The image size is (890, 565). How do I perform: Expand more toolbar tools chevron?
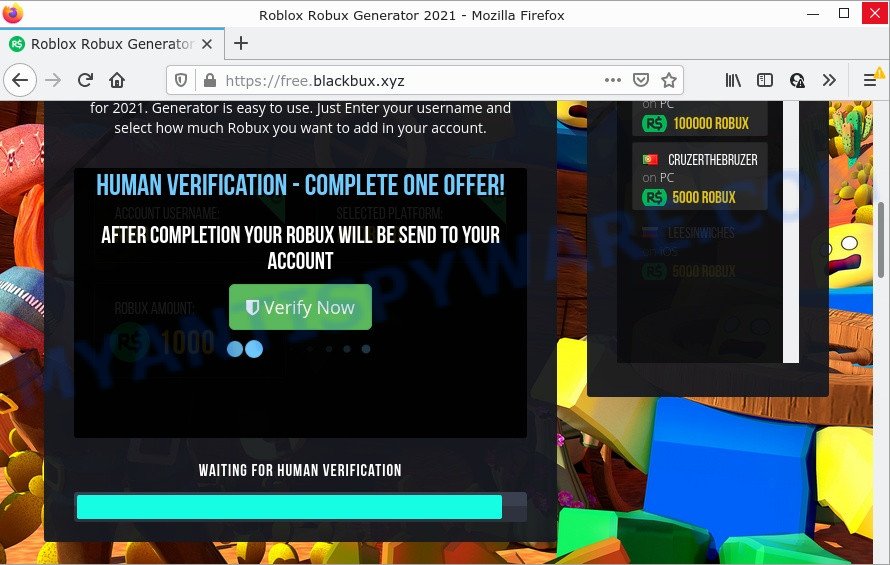coord(829,81)
